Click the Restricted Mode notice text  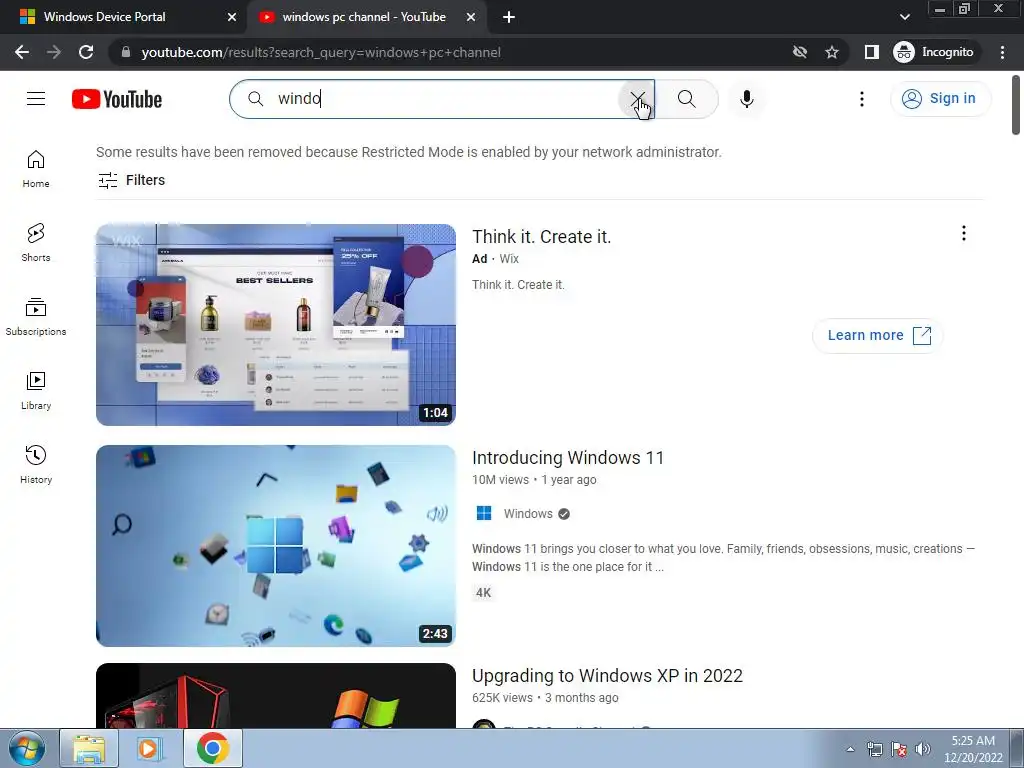click(409, 152)
